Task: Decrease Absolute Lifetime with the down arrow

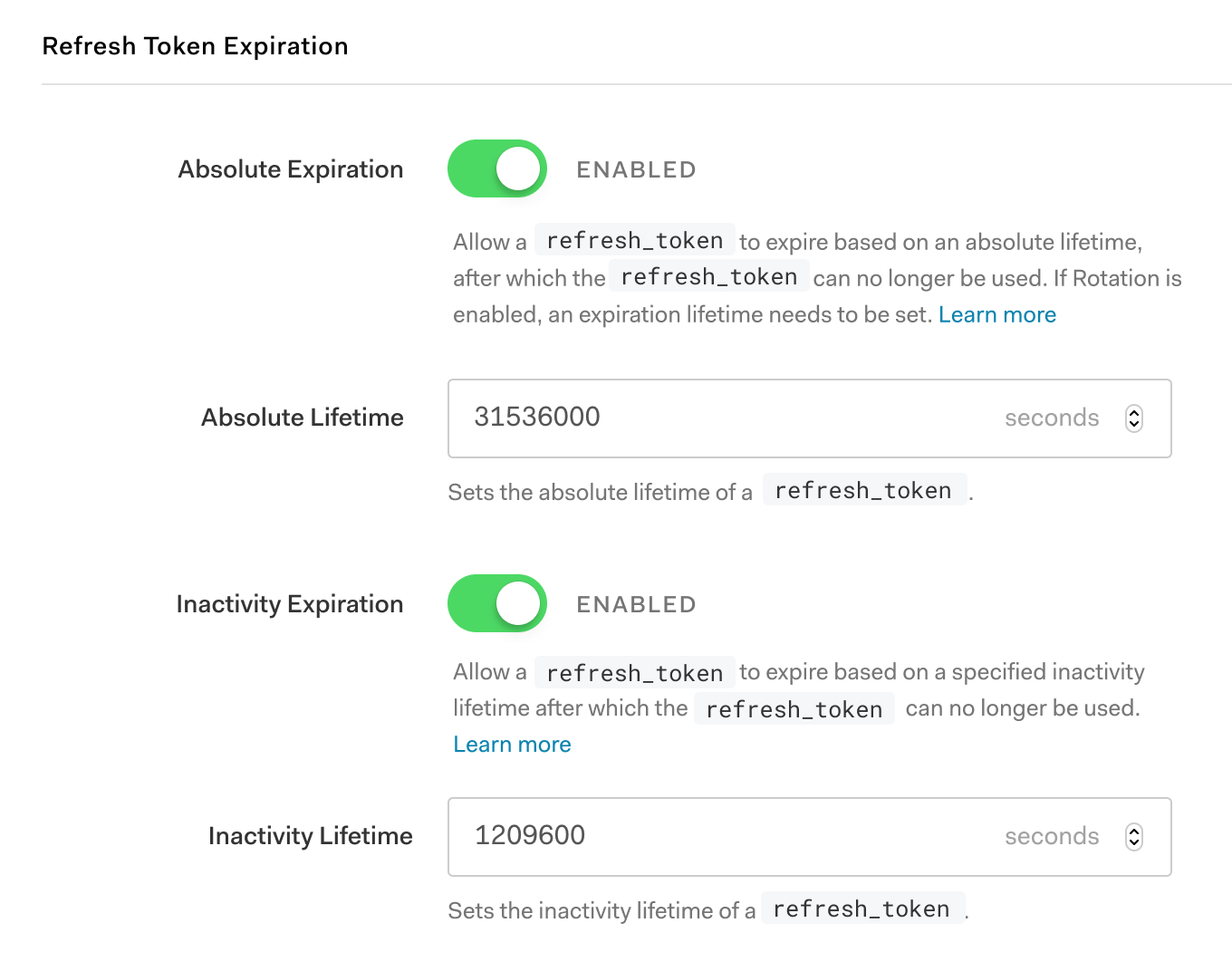Action: [x=1134, y=424]
